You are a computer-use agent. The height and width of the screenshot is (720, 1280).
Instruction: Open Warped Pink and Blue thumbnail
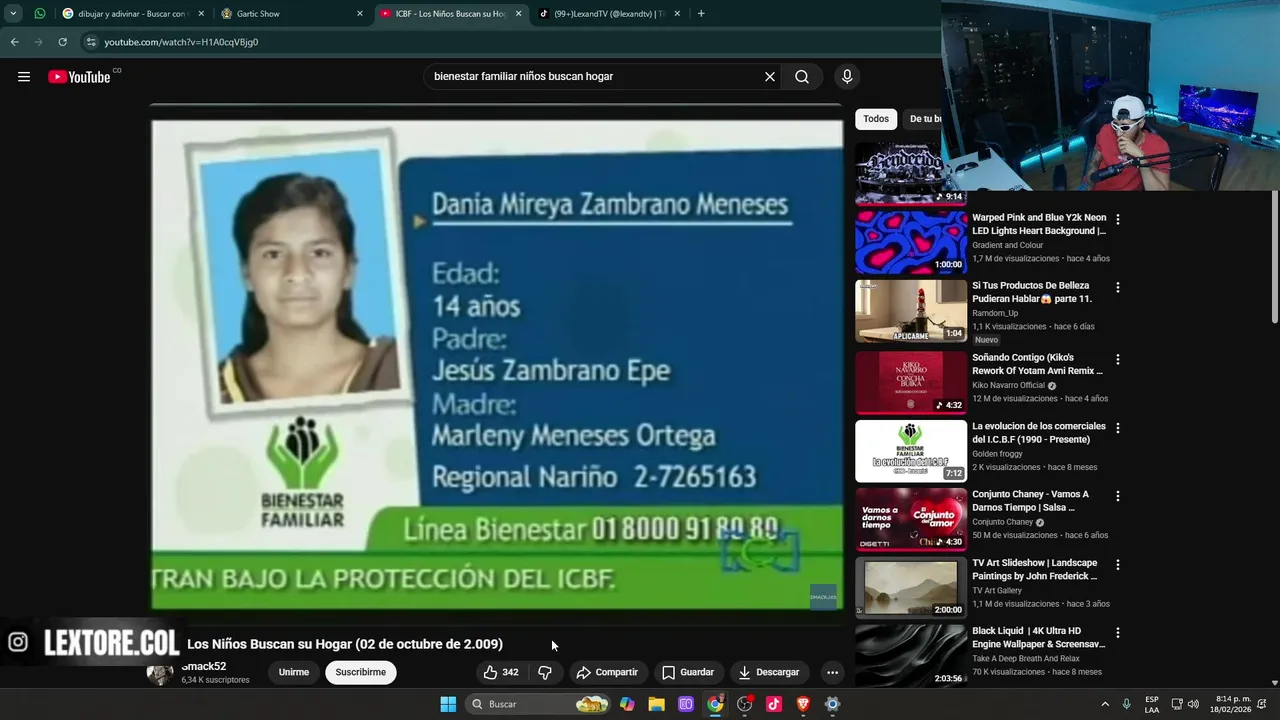coord(911,242)
